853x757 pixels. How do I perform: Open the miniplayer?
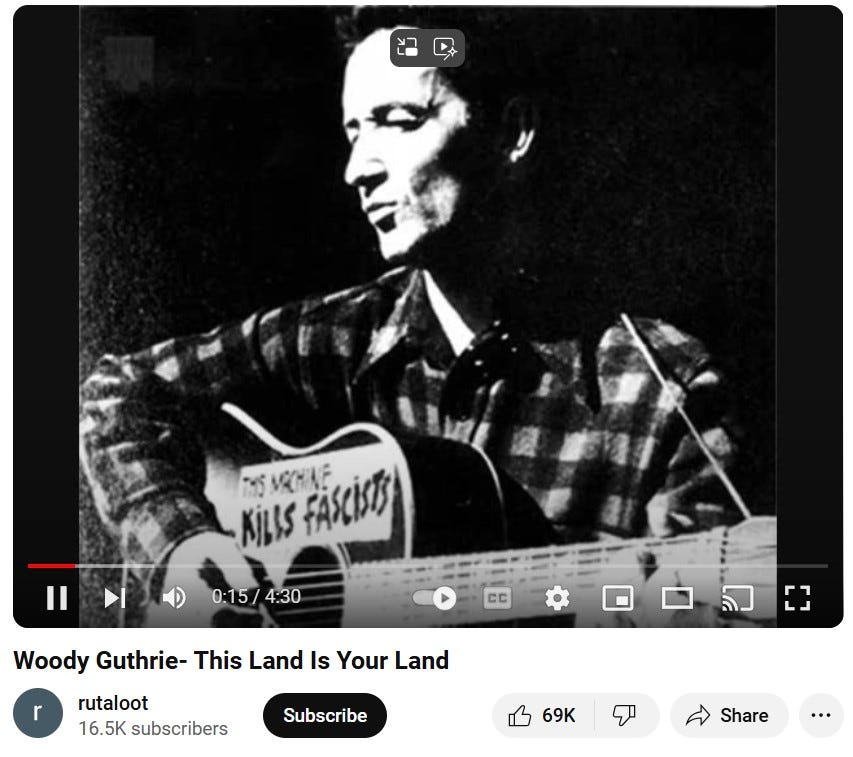[617, 598]
